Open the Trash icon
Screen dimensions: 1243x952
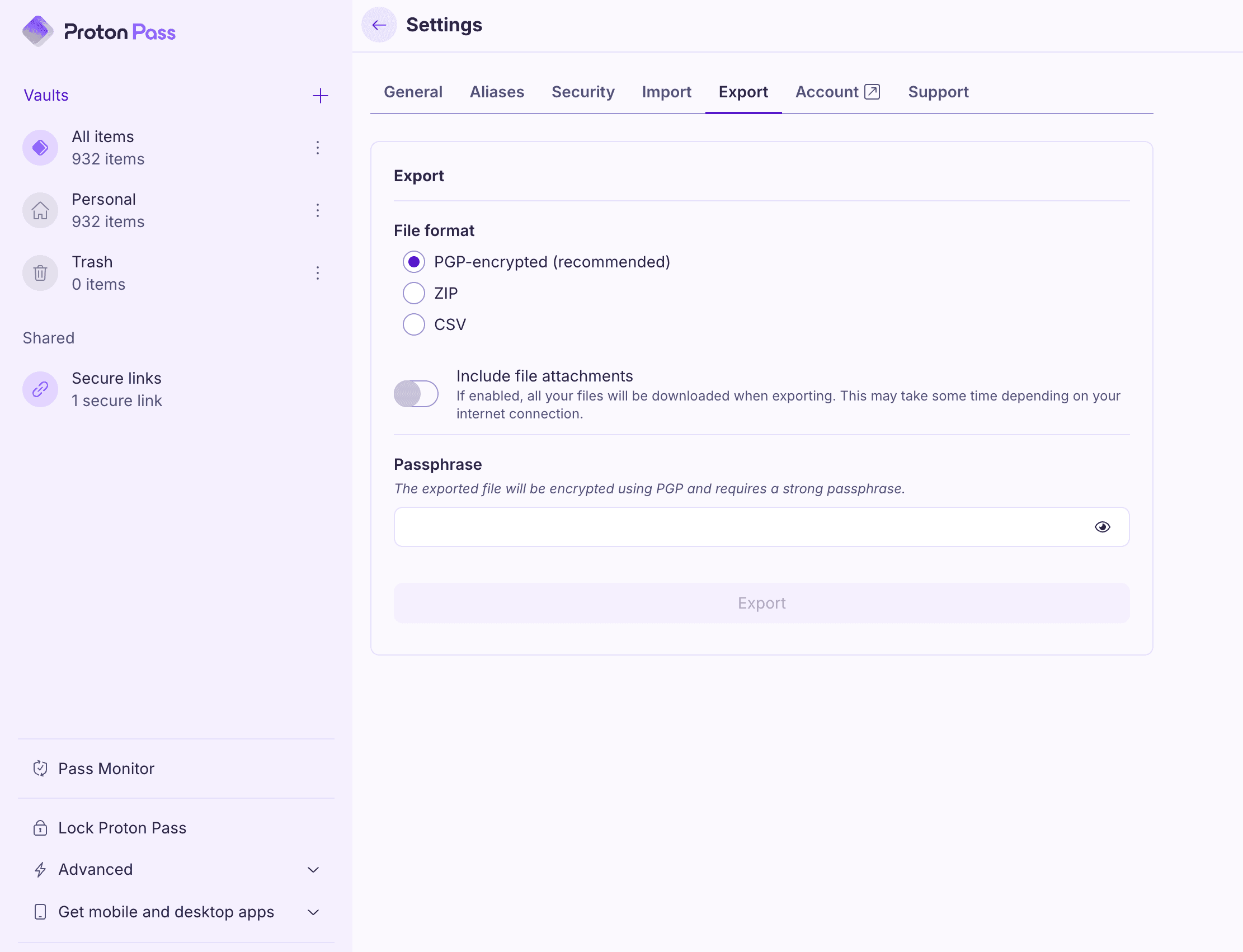40,272
